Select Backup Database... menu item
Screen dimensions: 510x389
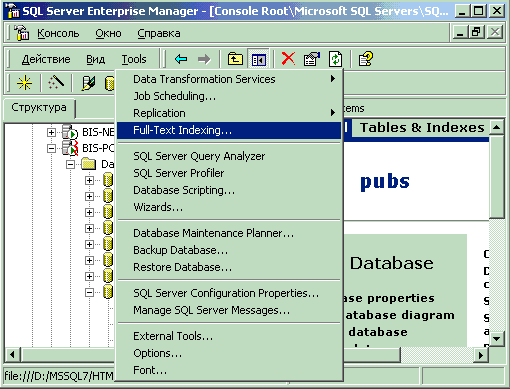[229, 250]
